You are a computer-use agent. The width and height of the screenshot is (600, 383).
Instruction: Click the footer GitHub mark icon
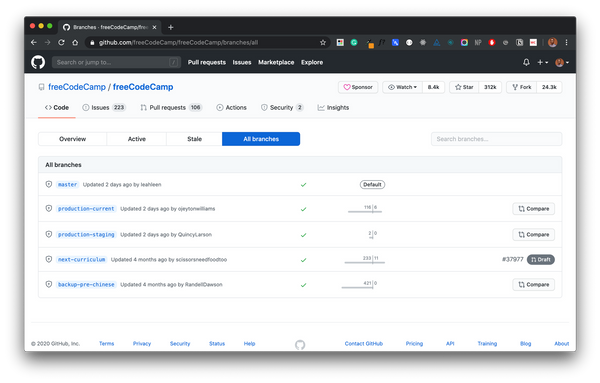coord(300,345)
